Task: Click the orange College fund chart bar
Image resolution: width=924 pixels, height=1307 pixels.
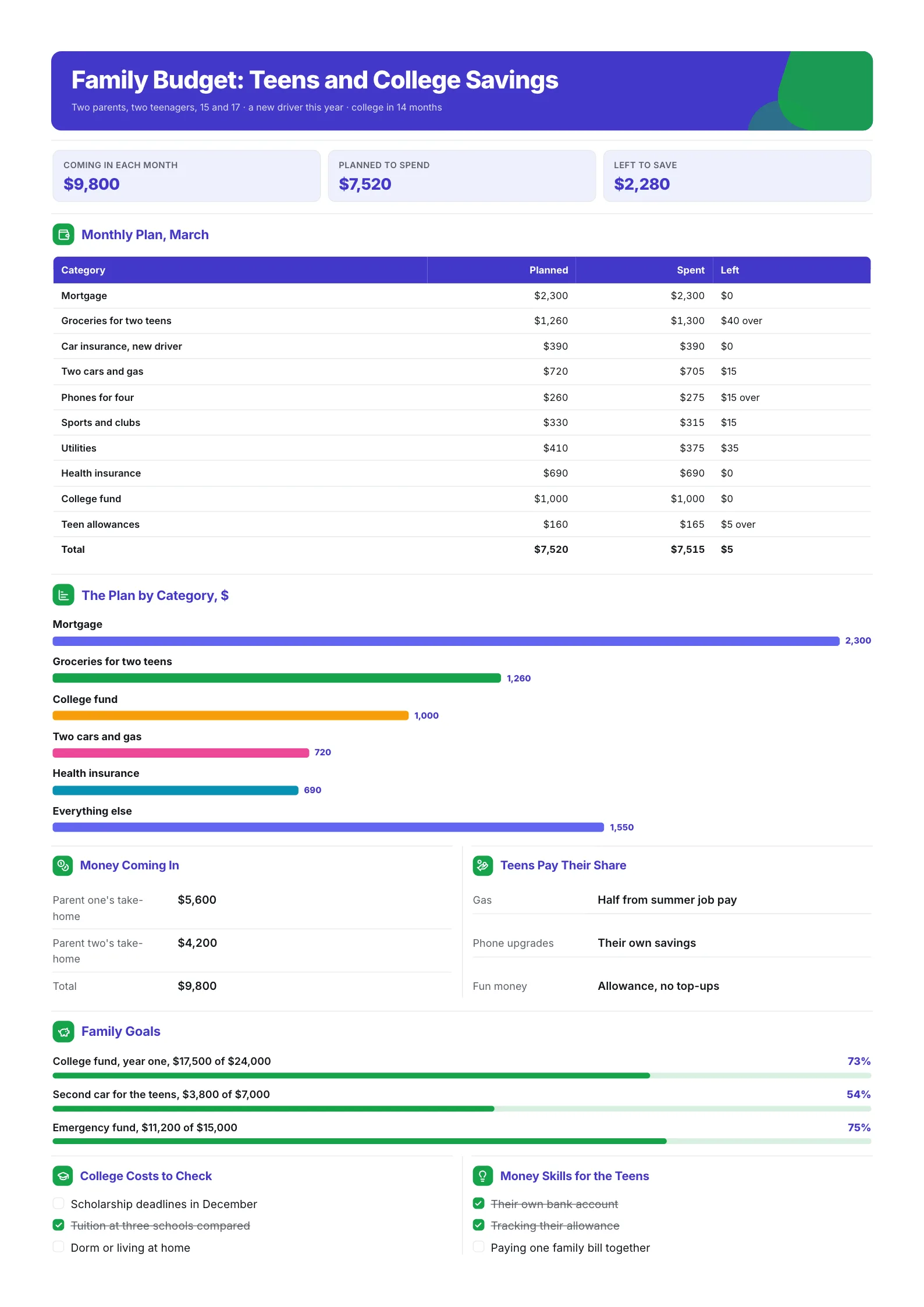Action: pos(230,715)
